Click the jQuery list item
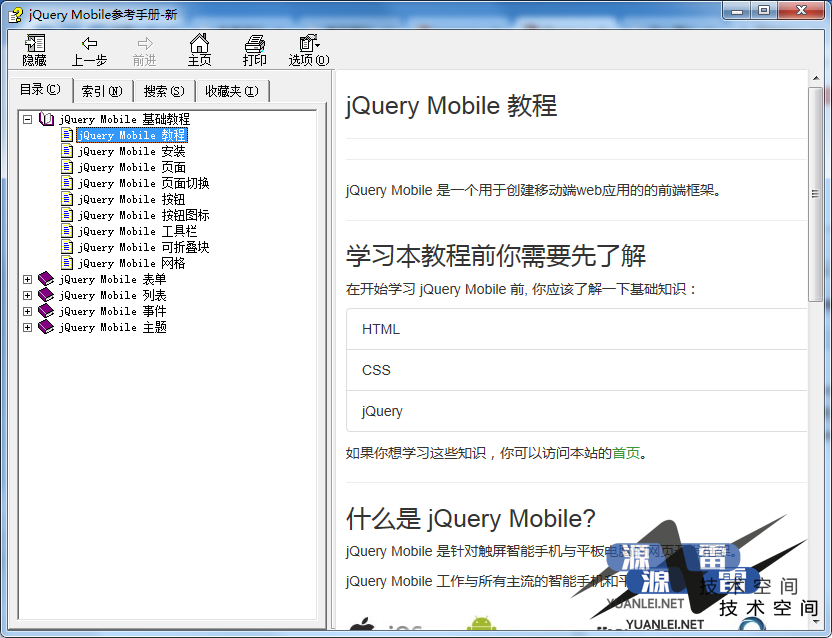832x638 pixels. tap(577, 411)
